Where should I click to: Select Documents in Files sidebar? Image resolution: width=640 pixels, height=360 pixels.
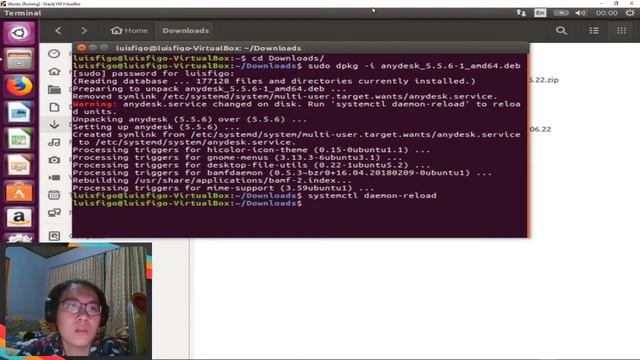pyautogui.click(x=54, y=107)
